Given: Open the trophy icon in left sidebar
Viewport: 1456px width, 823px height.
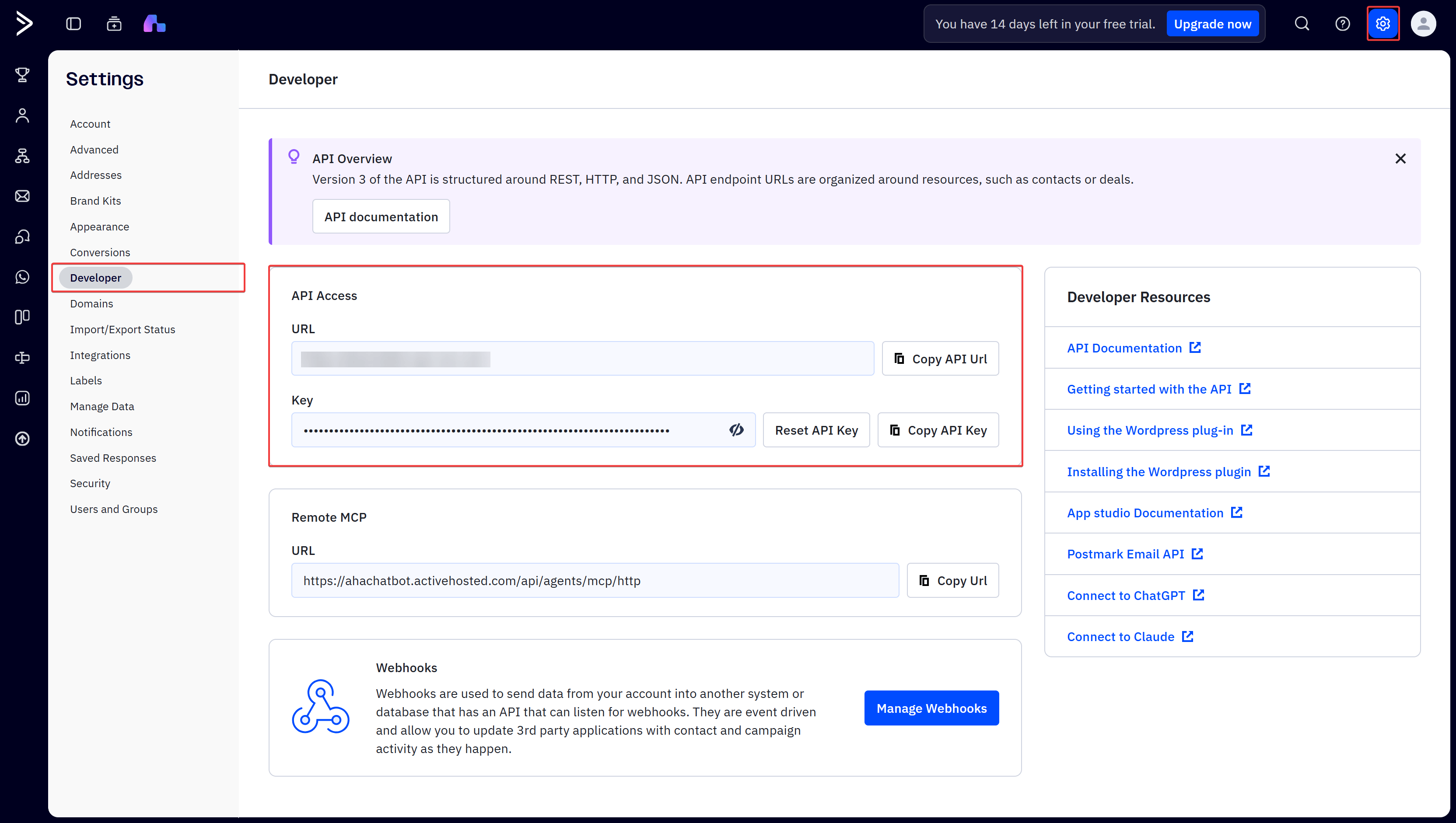Looking at the screenshot, I should point(23,75).
